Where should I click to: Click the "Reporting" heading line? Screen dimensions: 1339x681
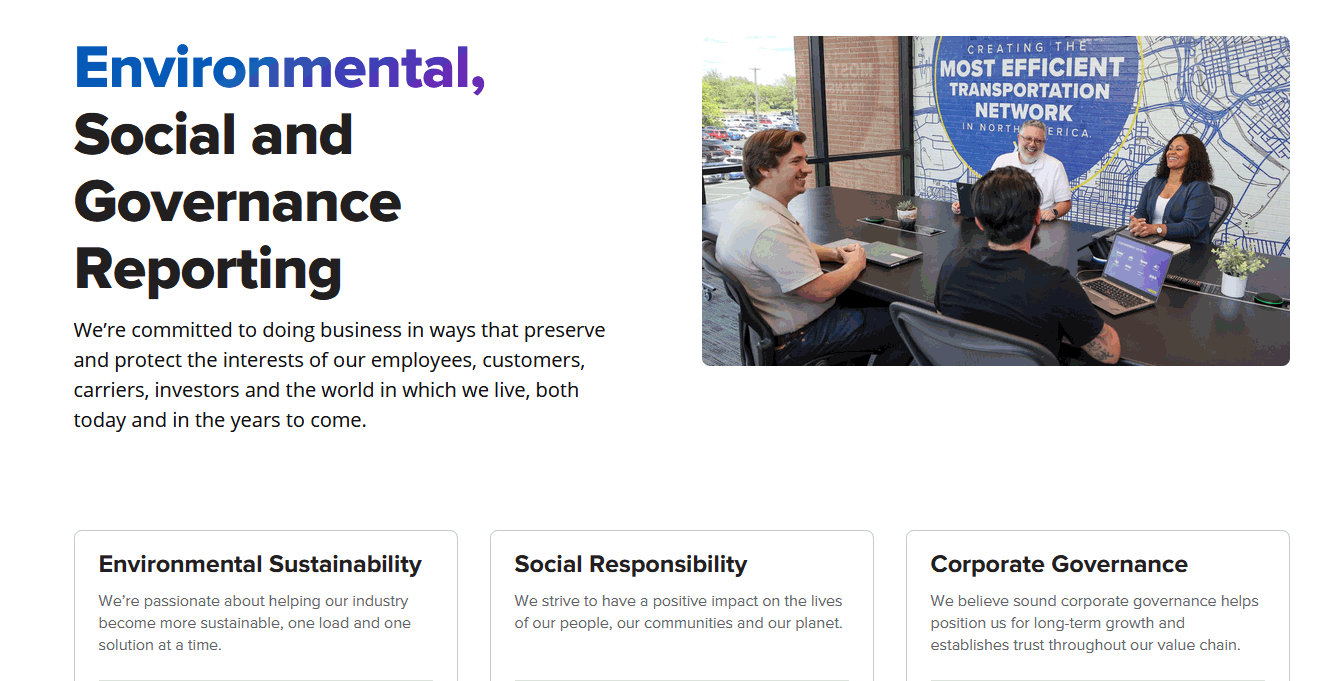tap(208, 269)
